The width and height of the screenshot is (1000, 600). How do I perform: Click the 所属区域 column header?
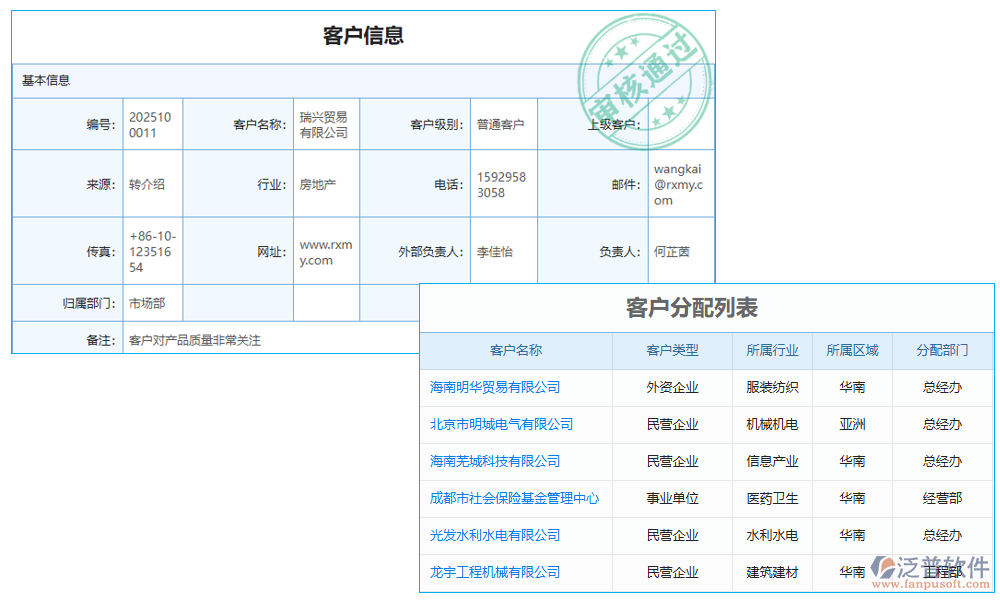coord(853,351)
